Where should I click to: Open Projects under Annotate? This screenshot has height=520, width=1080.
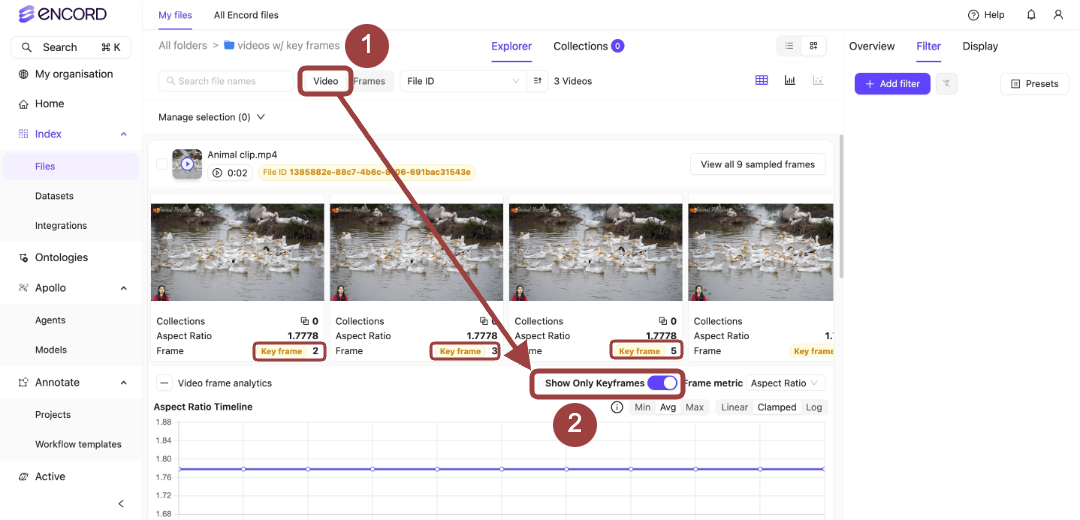[x=53, y=415]
